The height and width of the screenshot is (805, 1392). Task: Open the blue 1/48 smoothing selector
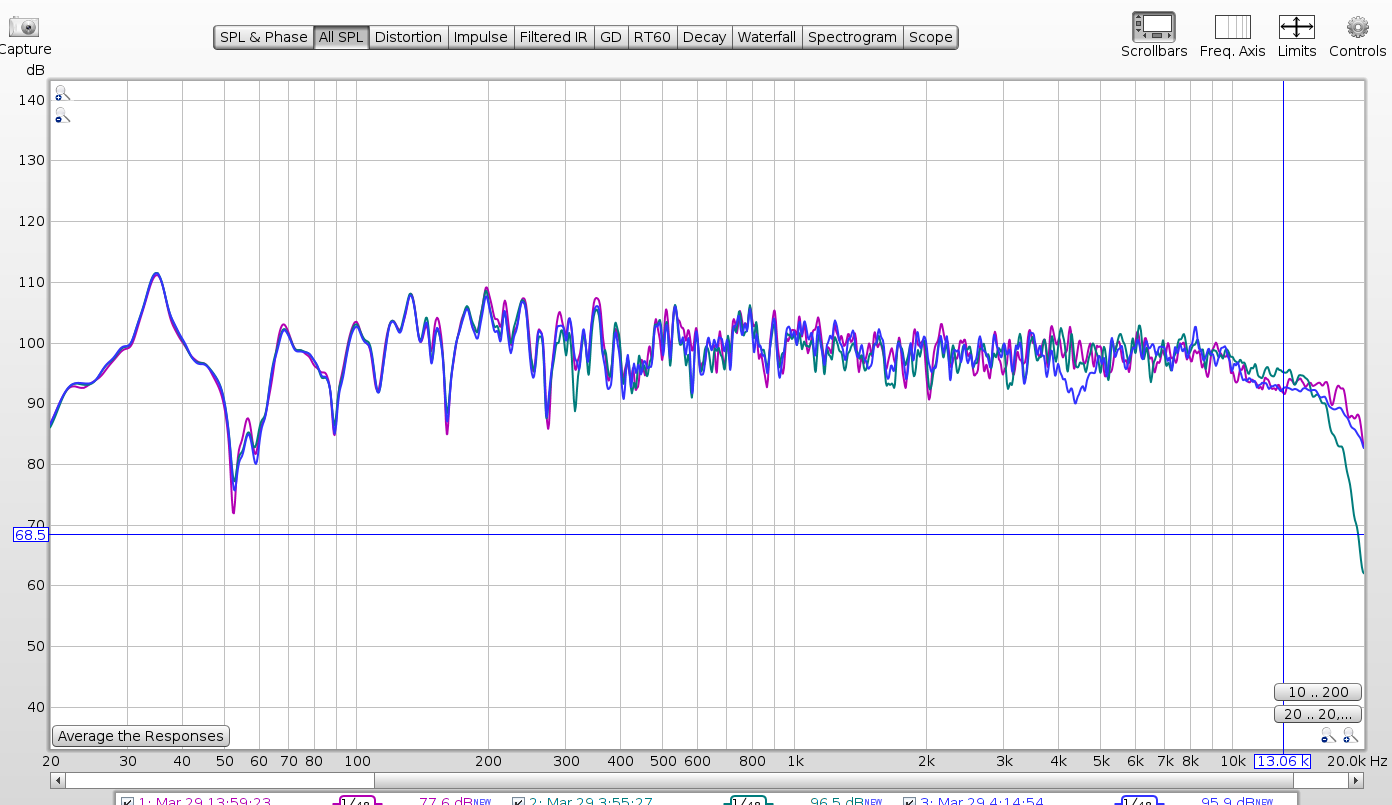tap(1139, 800)
